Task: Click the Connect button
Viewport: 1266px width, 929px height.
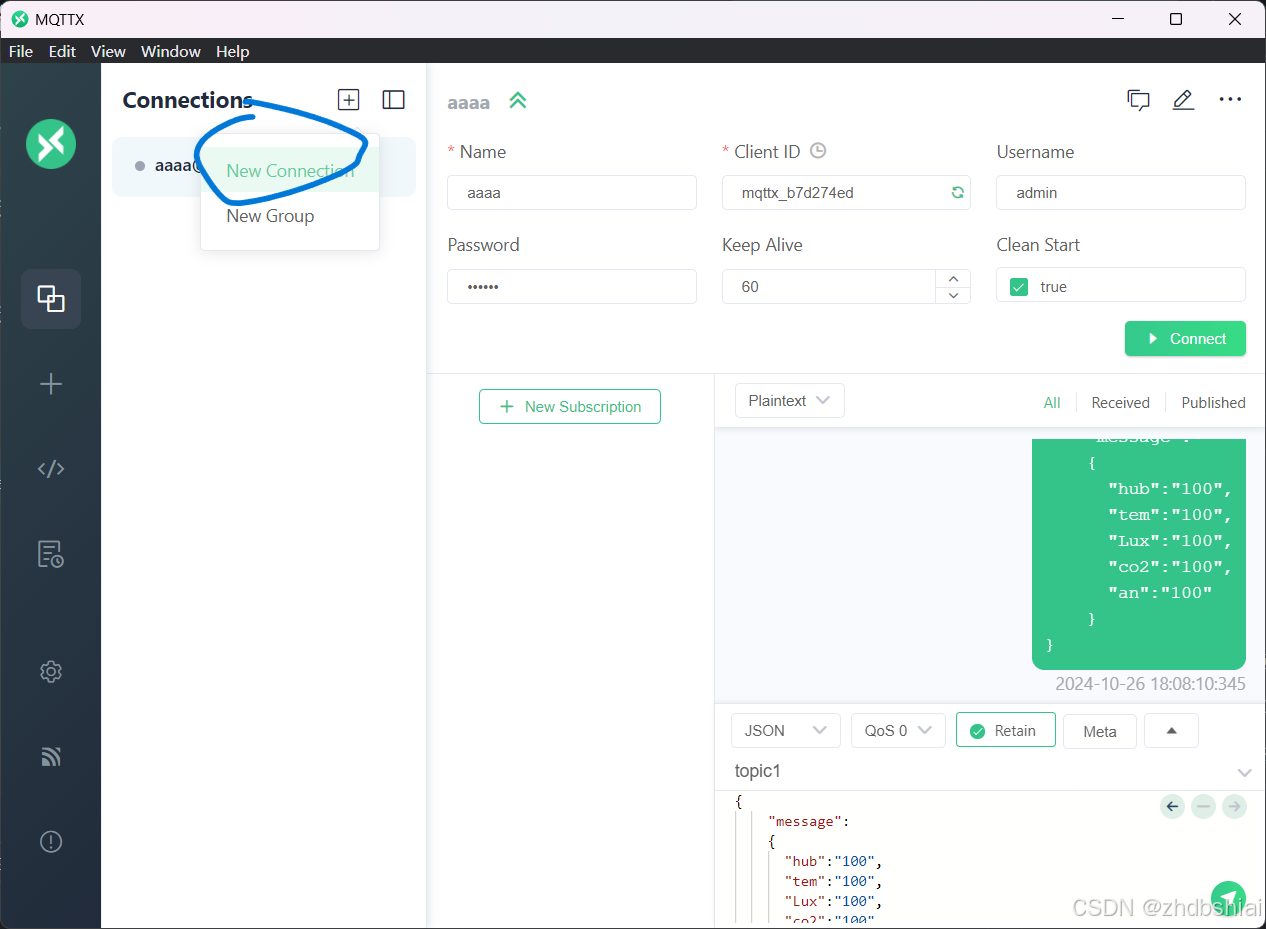Action: pos(1185,339)
